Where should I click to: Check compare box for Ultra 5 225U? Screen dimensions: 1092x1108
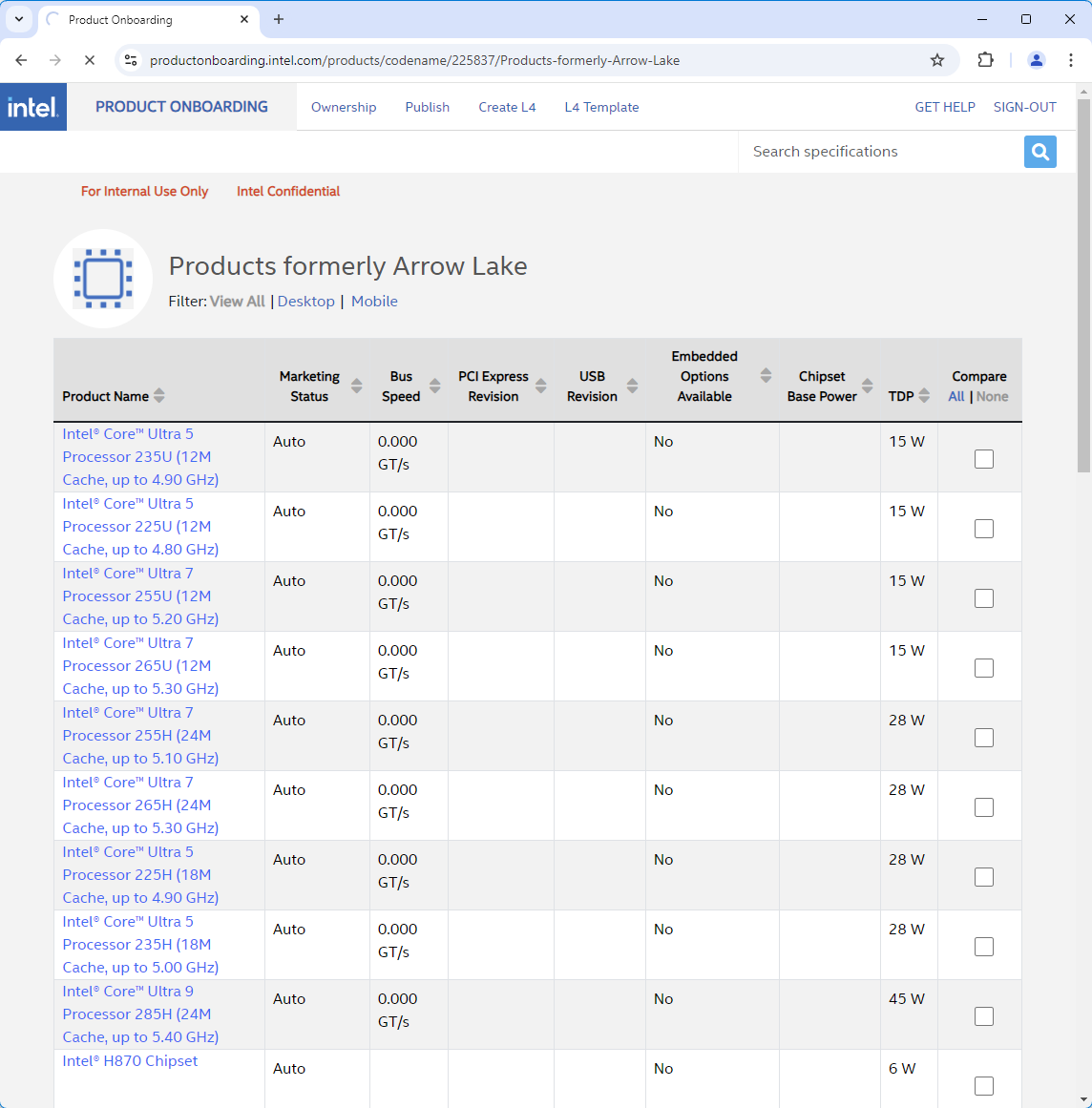coord(984,529)
